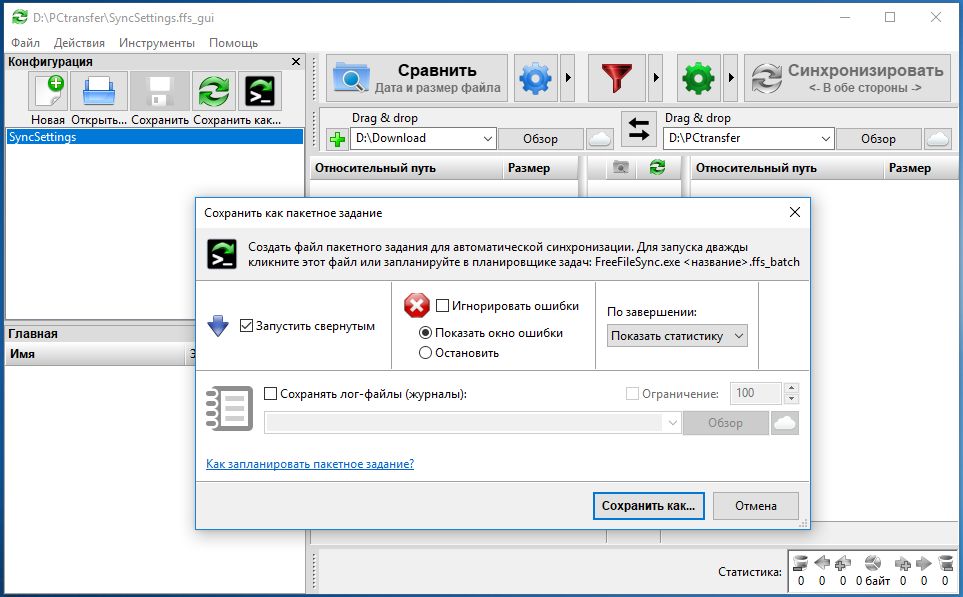Open the Как запланировать пакетное задание link
Screen dimensions: 963x597
(309, 464)
